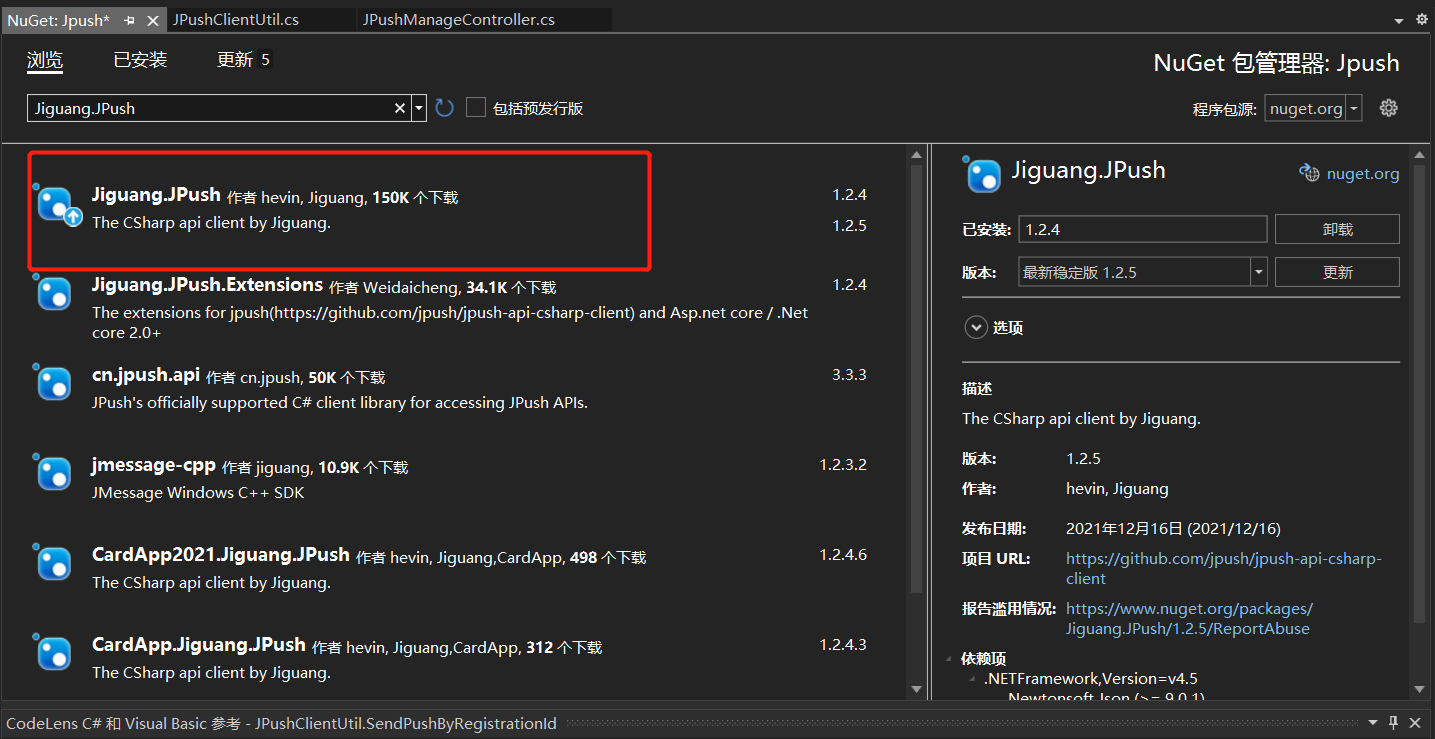Click the jmessage-cpp package icon
The height and width of the screenshot is (739, 1435).
[x=54, y=473]
